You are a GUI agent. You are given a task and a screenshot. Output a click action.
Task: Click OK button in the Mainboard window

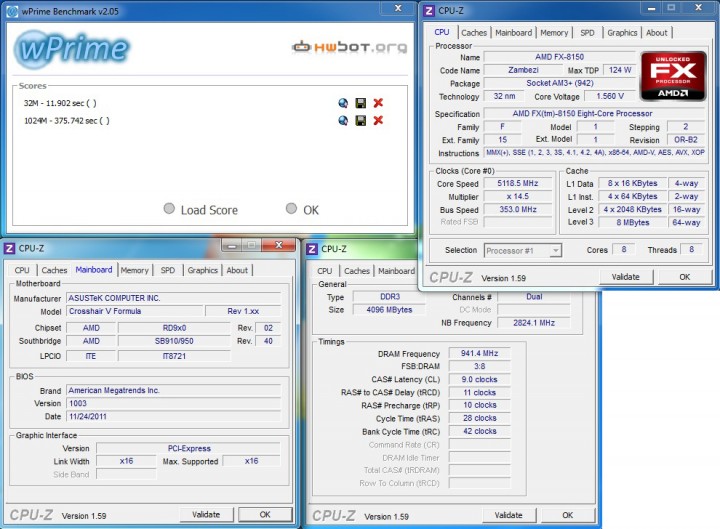tap(265, 515)
